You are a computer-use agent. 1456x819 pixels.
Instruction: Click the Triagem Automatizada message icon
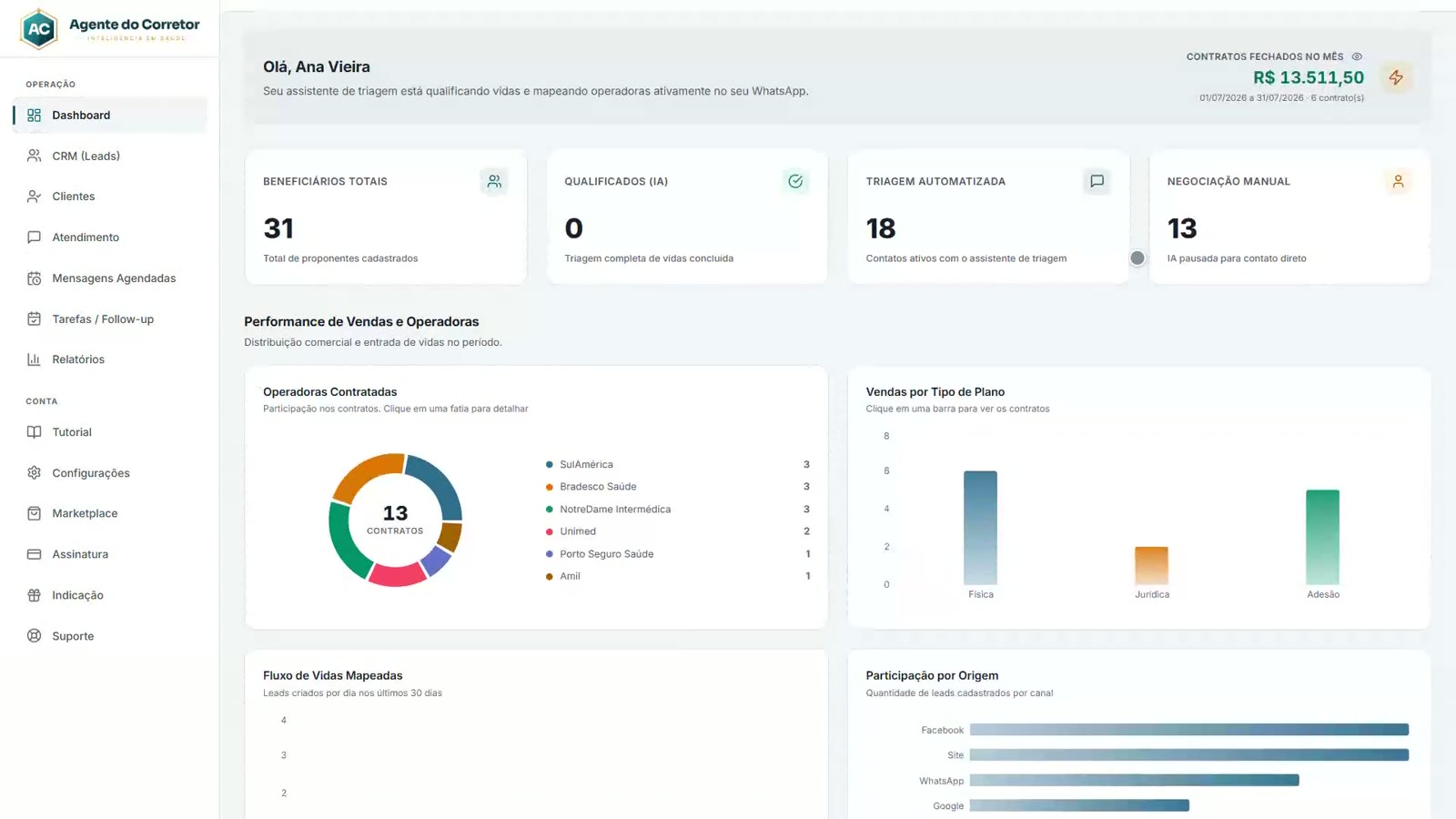(x=1097, y=182)
